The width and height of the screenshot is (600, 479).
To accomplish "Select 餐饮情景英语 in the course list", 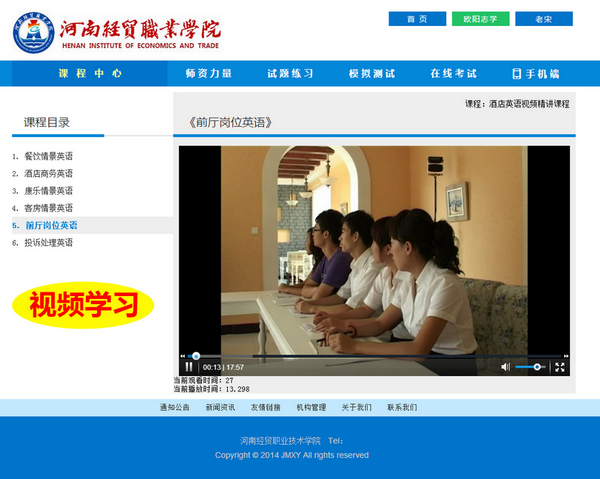I will click(49, 156).
